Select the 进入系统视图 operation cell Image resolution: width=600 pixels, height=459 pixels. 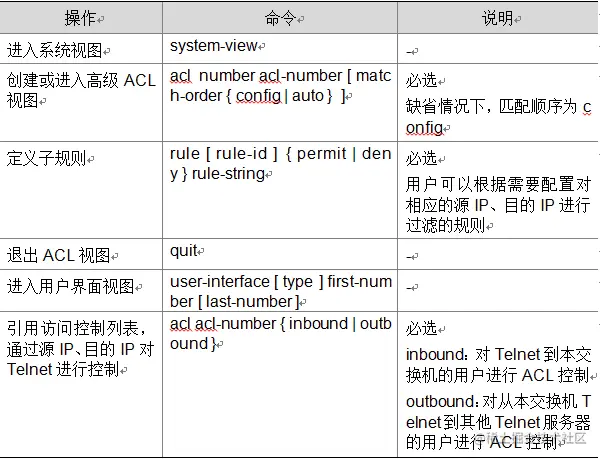click(59, 48)
